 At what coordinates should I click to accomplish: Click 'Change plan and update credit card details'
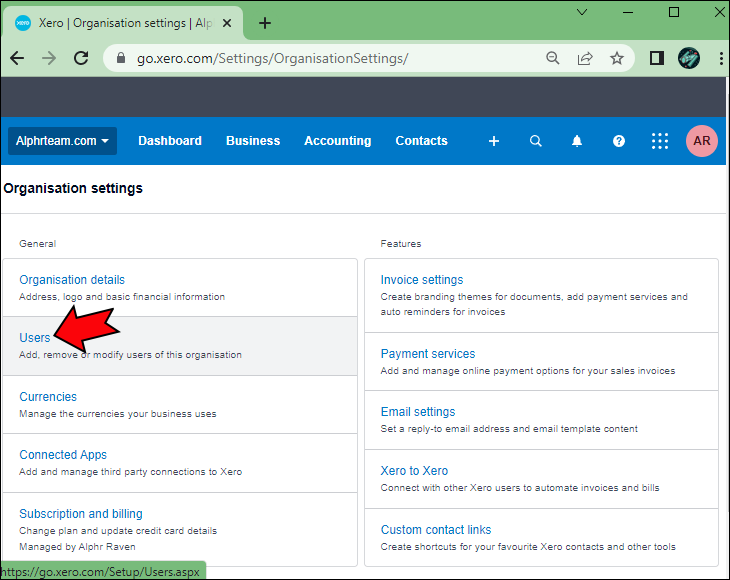tap(118, 531)
